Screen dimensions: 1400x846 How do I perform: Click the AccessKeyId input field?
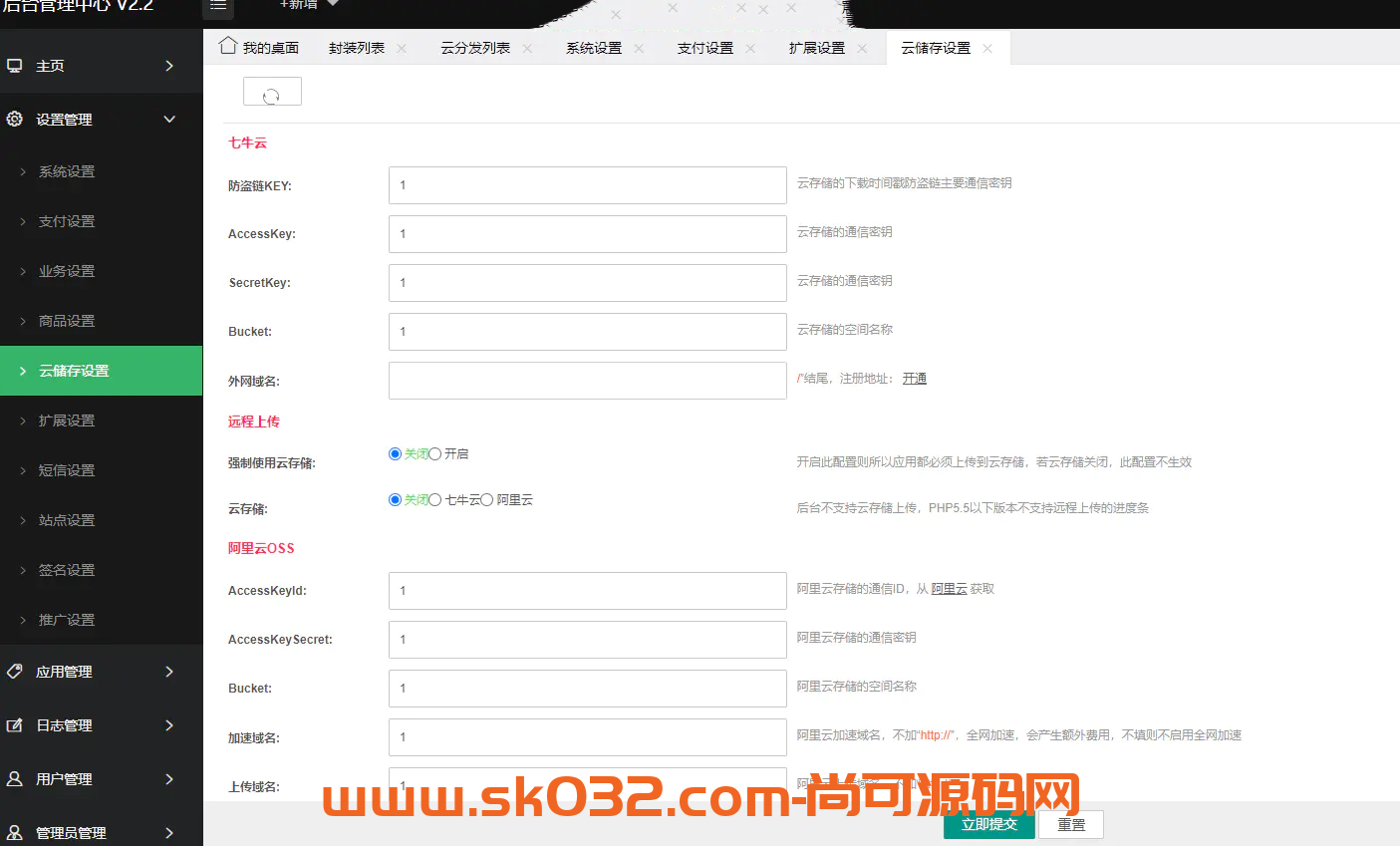pyautogui.click(x=588, y=591)
